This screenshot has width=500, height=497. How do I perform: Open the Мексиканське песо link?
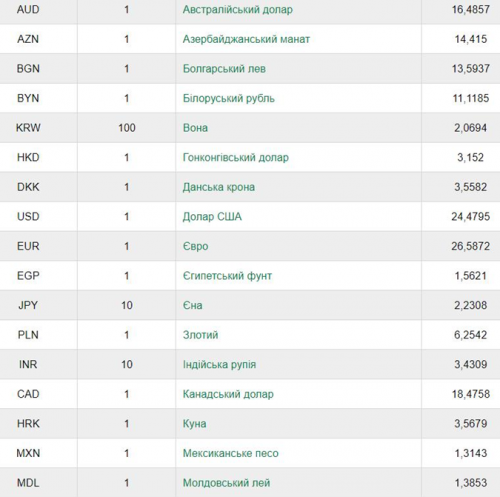coord(231,453)
